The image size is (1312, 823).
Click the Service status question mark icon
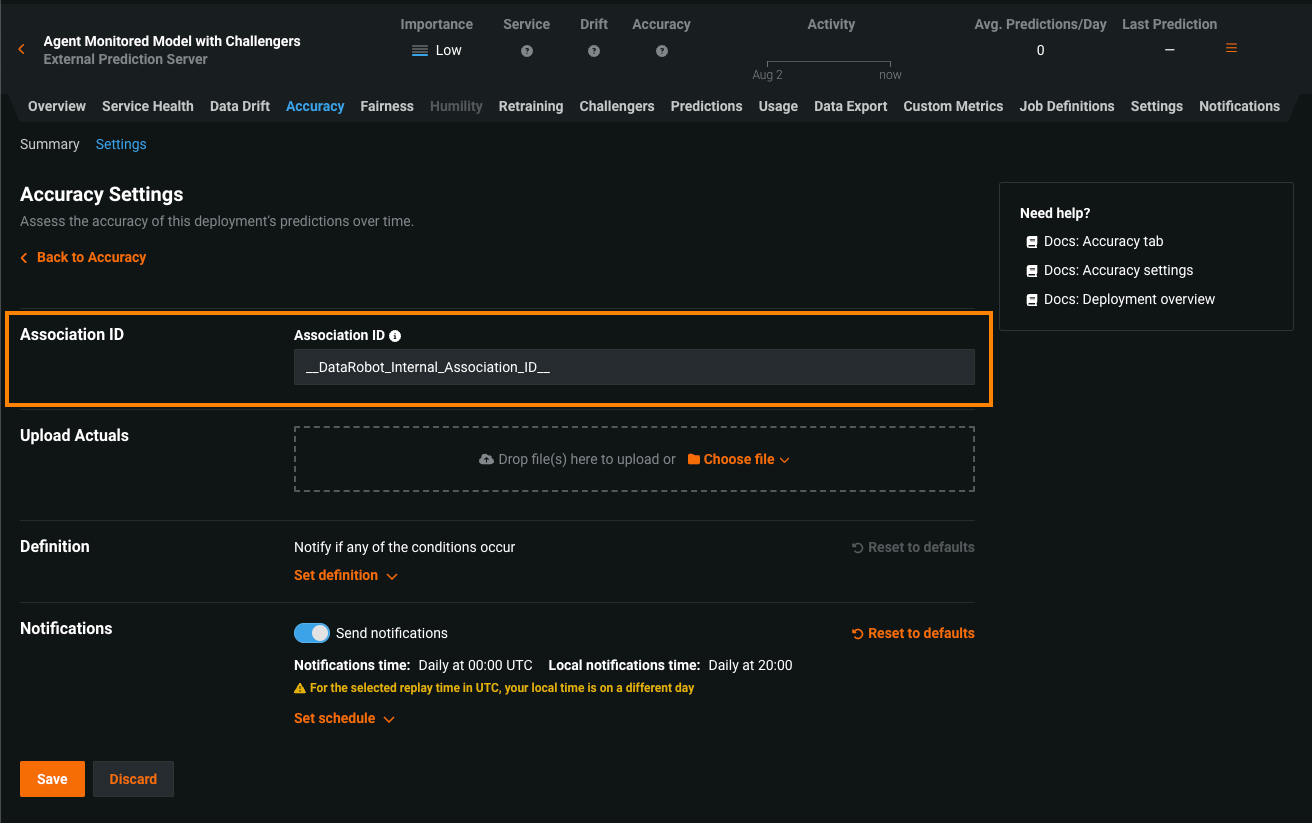click(x=527, y=51)
